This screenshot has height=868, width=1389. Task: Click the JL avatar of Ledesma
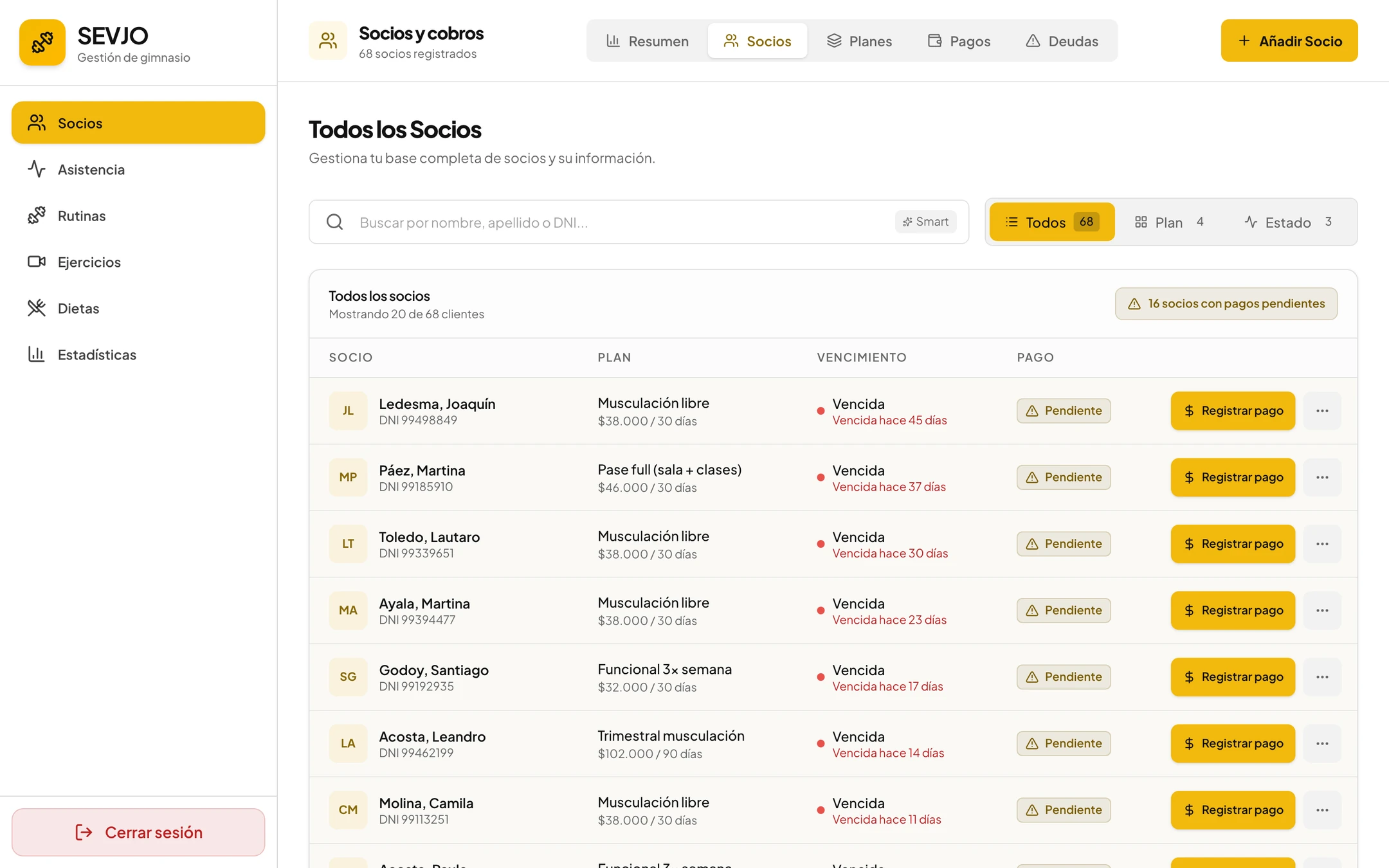click(348, 411)
